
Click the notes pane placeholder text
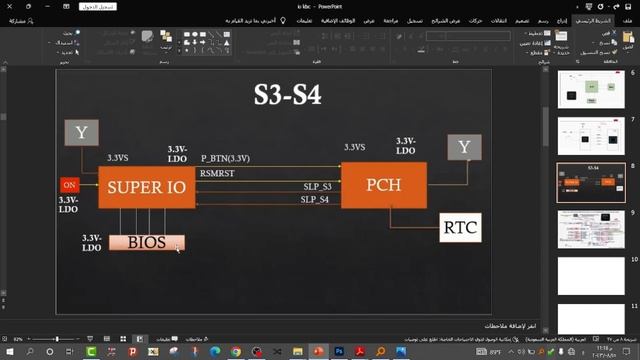(x=510, y=326)
